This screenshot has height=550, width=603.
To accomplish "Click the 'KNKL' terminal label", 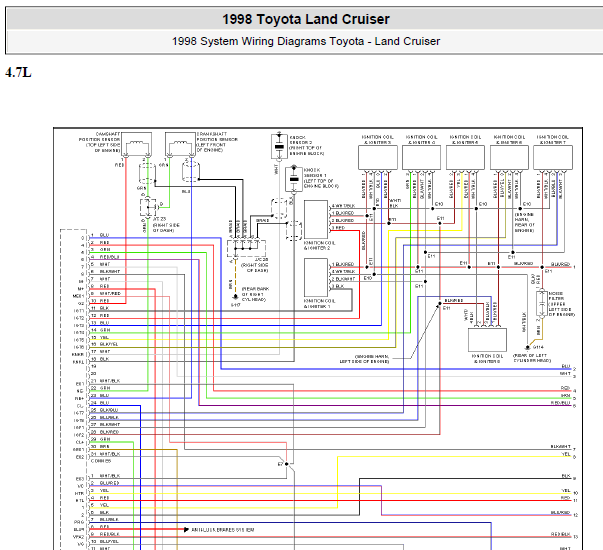I will coord(78,362).
